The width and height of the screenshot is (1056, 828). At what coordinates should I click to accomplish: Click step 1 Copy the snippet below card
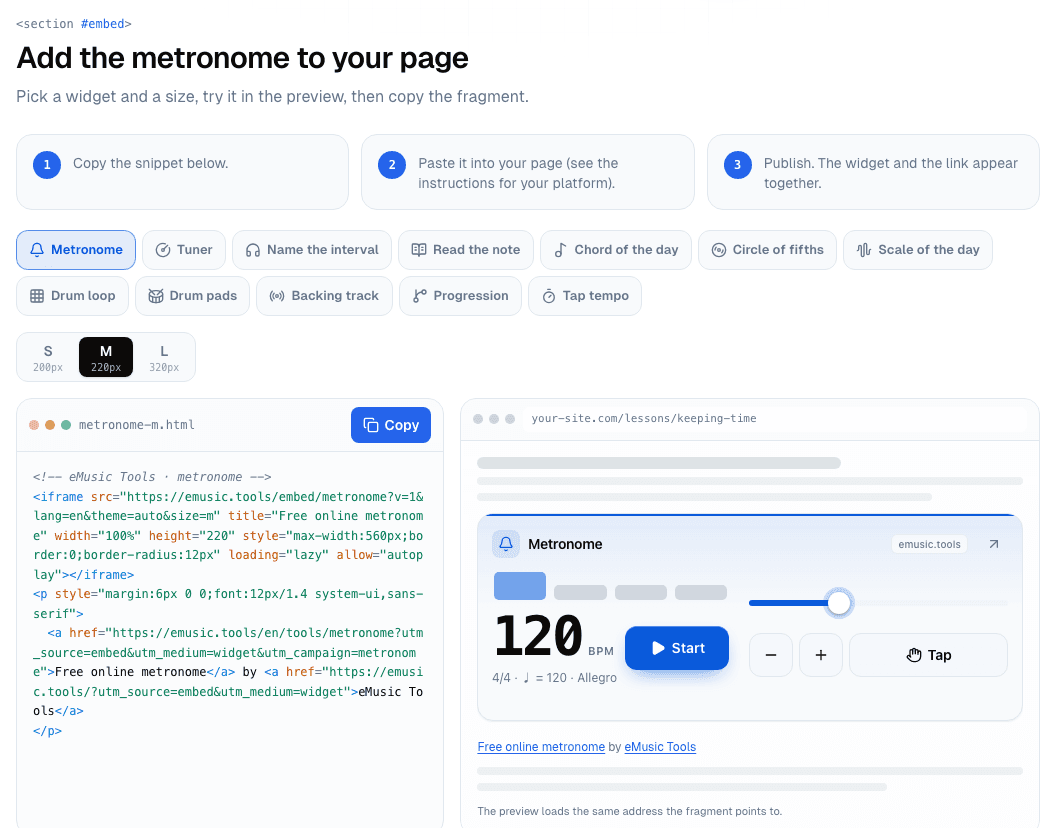(183, 172)
